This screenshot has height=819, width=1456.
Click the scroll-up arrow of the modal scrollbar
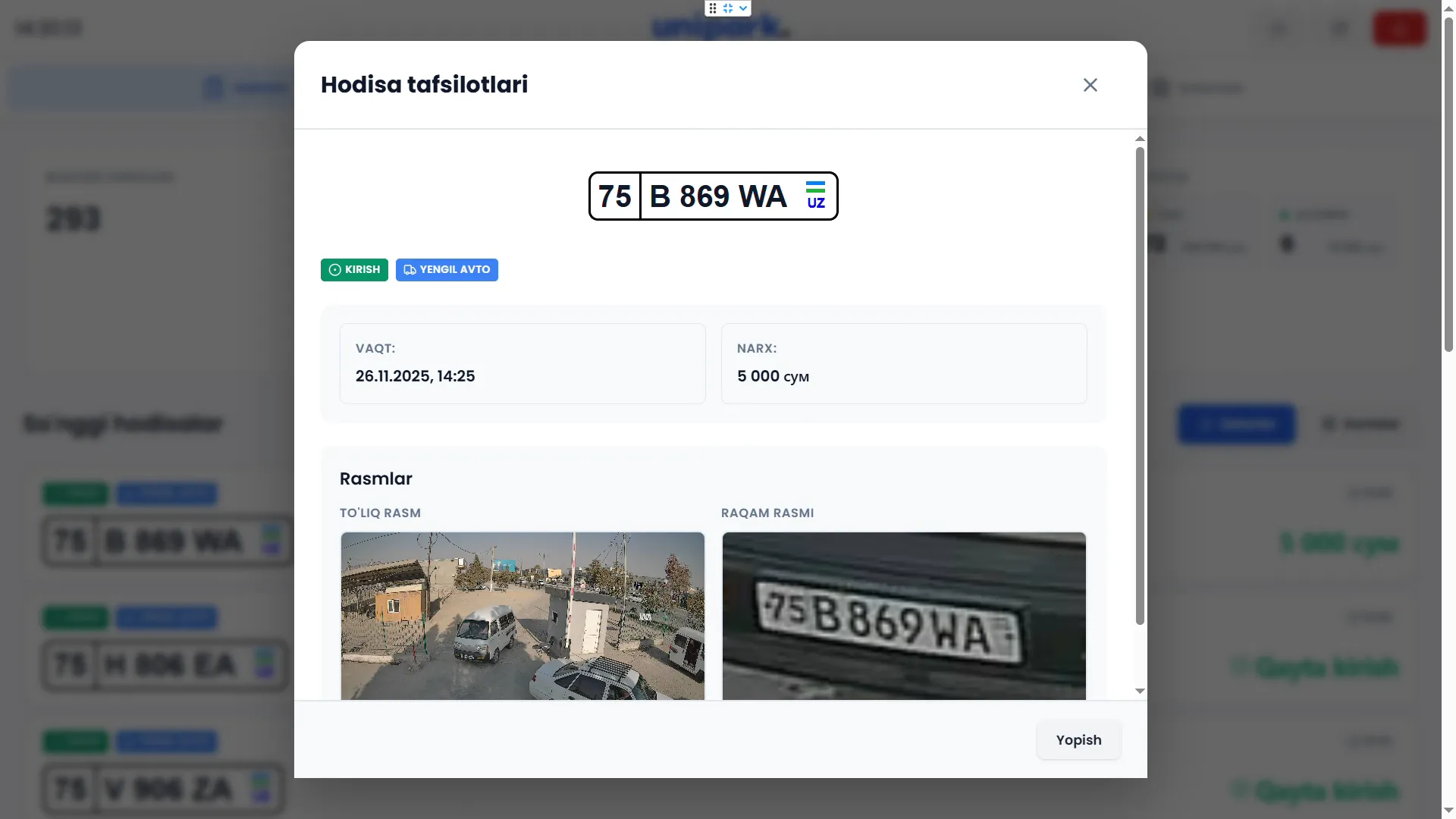(1140, 139)
